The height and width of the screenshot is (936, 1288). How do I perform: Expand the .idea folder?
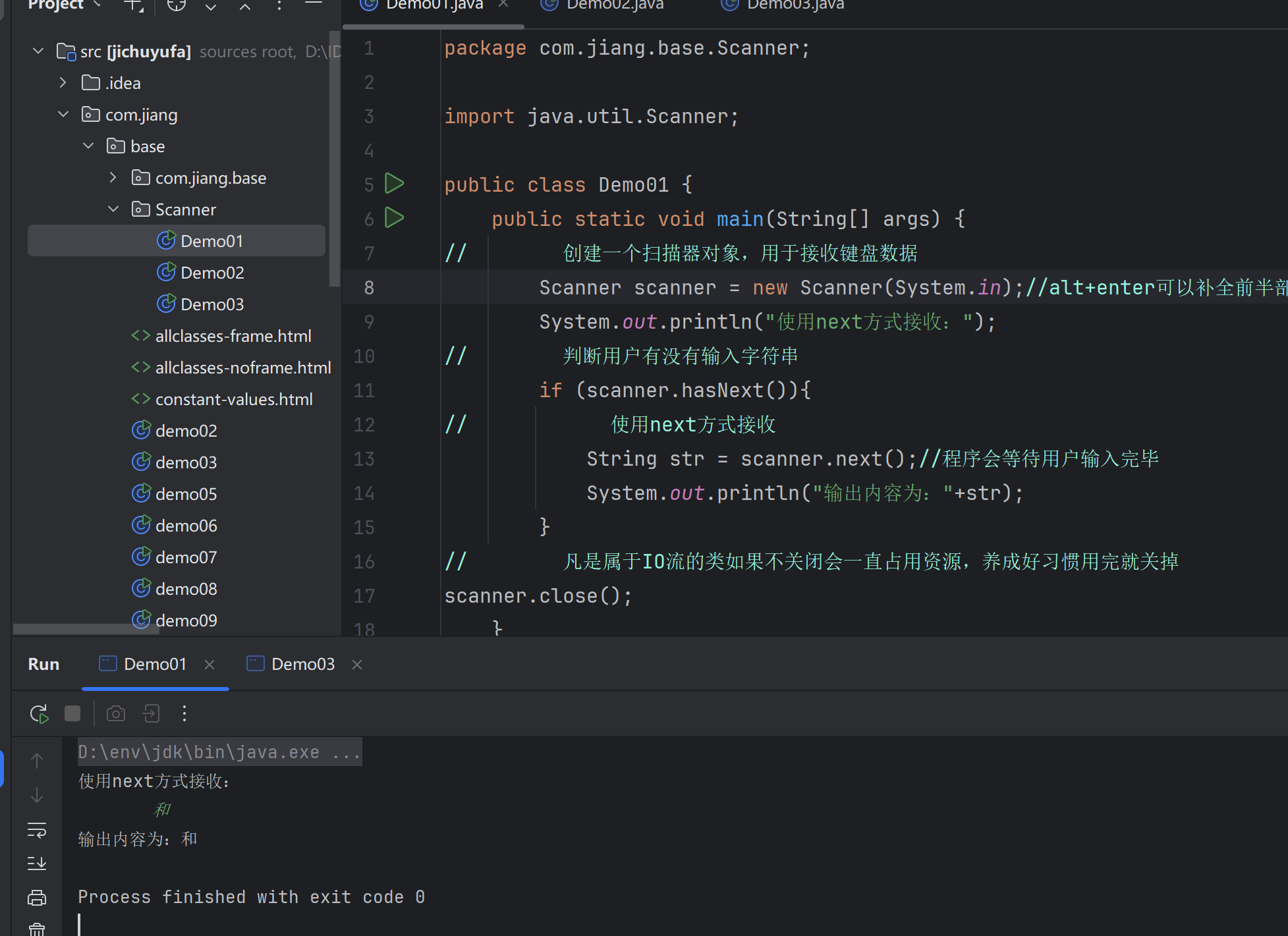[x=63, y=83]
